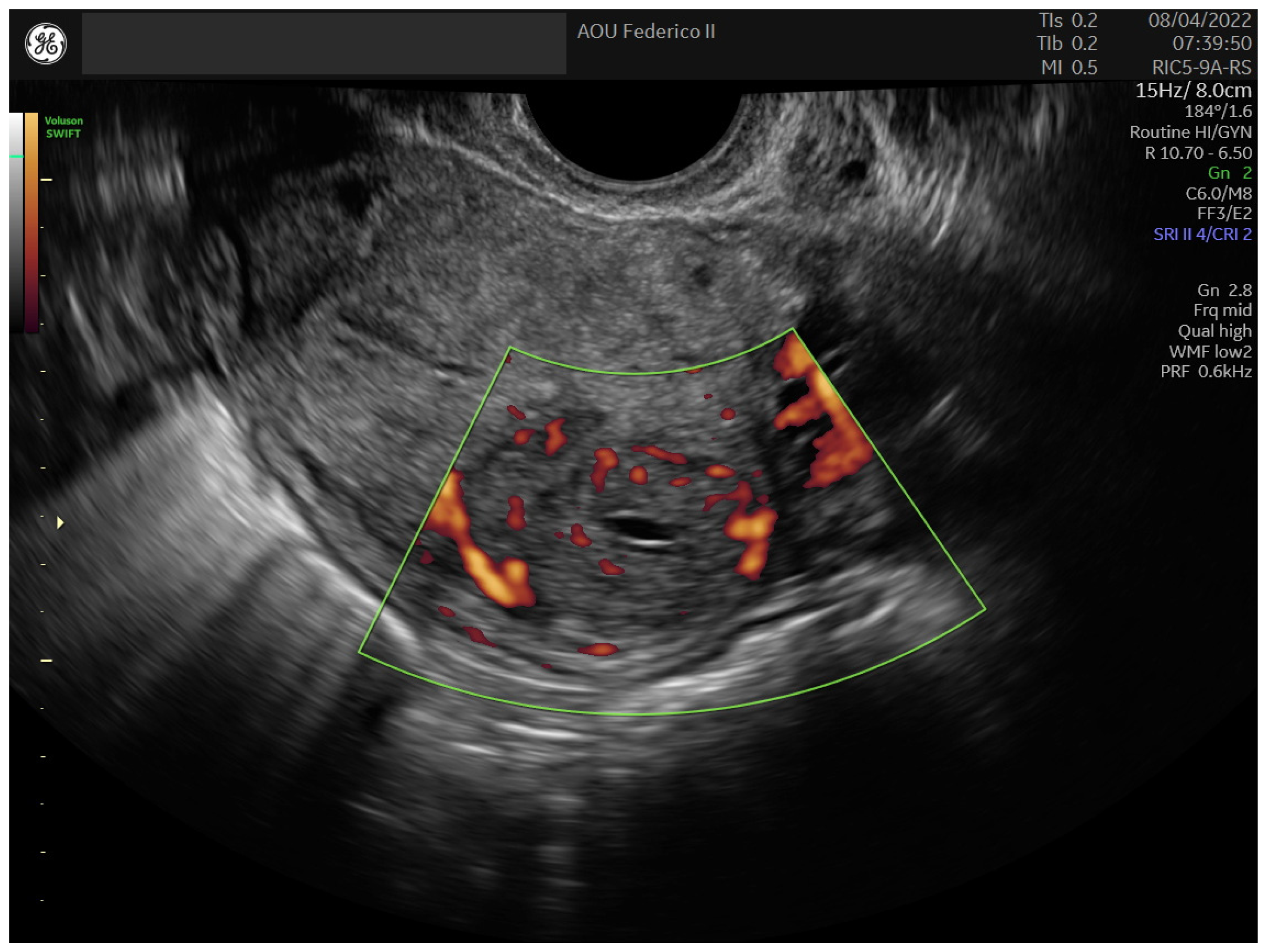
Task: Click the Qual high Doppler parameter
Action: (1214, 331)
